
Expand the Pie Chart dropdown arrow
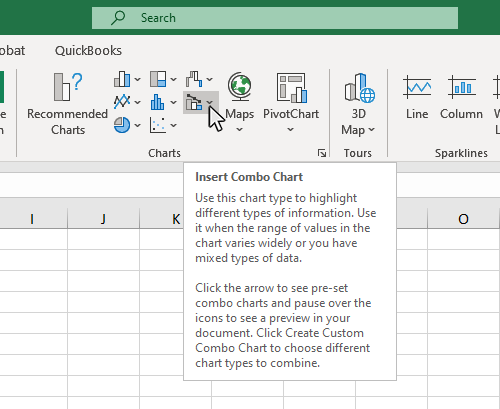[x=138, y=125]
